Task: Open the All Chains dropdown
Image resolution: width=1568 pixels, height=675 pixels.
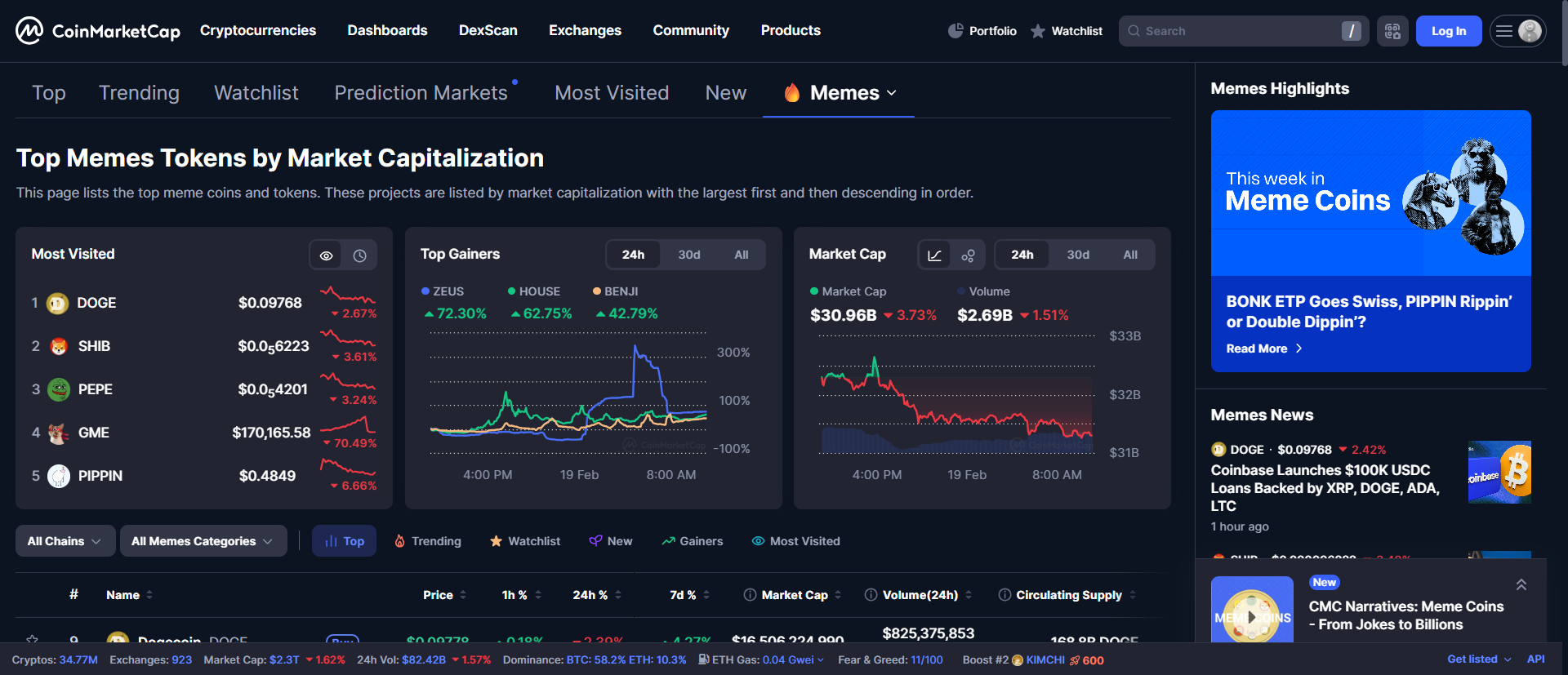Action: point(65,541)
